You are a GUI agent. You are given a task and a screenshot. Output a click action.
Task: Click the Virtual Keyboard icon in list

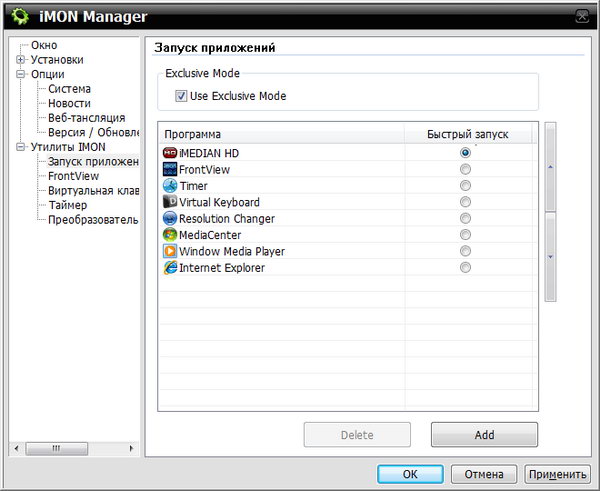coord(170,202)
